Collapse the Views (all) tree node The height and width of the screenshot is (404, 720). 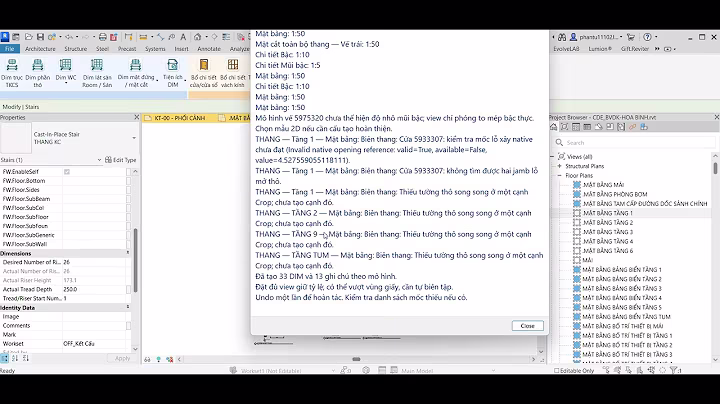tap(552, 157)
